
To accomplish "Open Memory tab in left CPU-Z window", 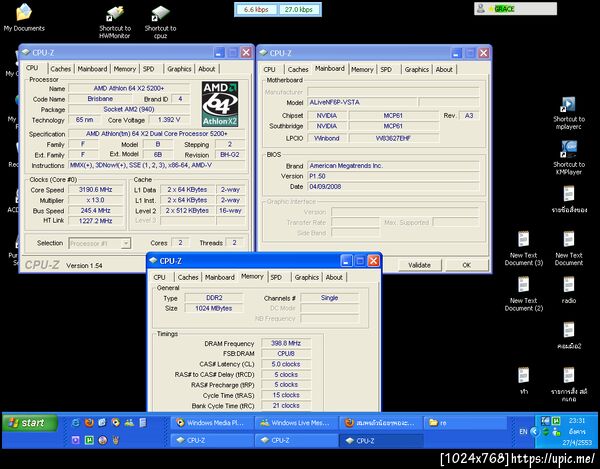I will [x=125, y=69].
